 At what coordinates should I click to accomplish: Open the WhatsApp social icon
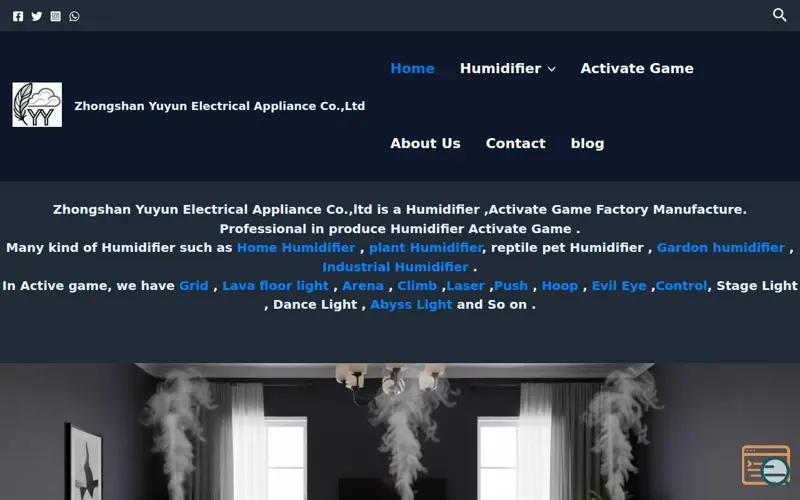74,16
